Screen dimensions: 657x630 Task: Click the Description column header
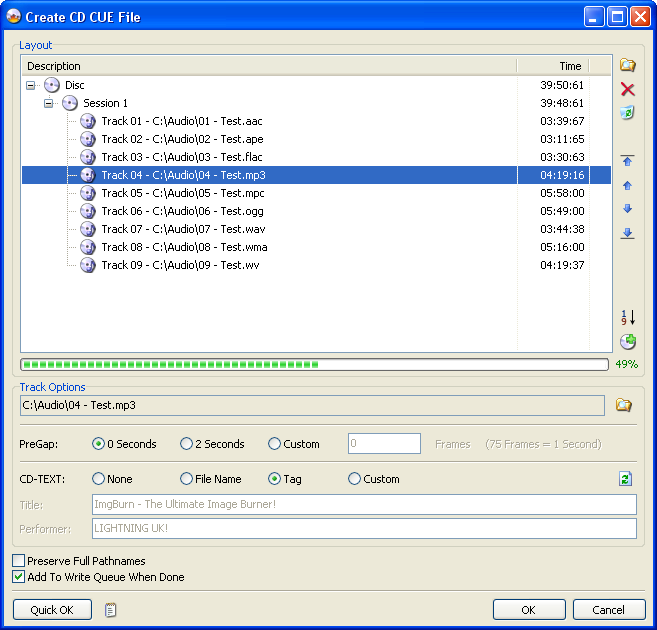tap(269, 66)
